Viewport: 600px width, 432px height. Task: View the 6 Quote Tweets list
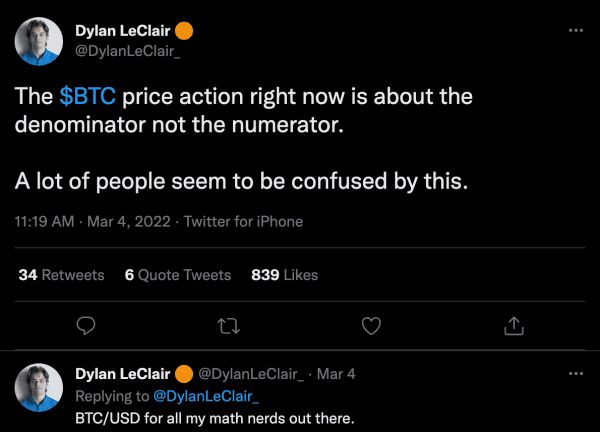click(x=177, y=274)
